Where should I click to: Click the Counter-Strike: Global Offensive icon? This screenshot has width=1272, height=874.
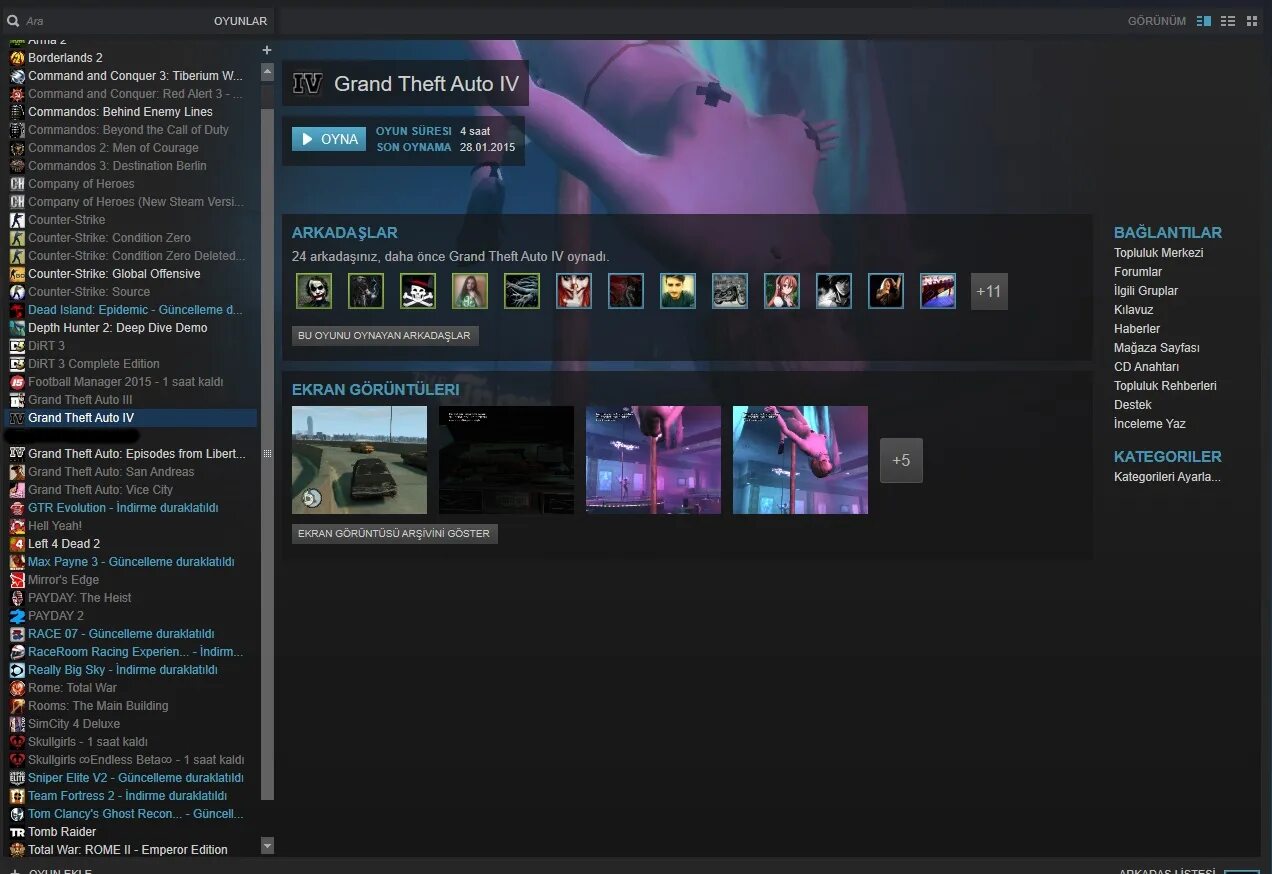pyautogui.click(x=17, y=274)
